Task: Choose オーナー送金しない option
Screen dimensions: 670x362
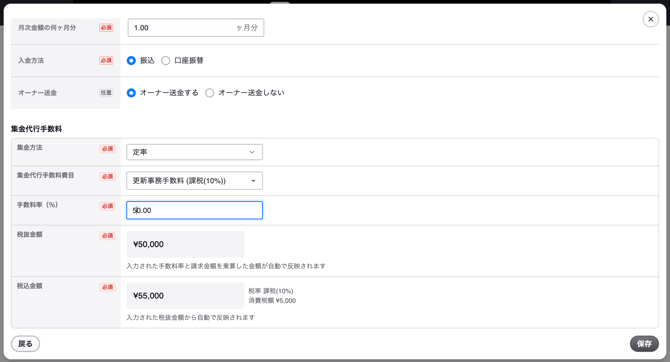Action: point(209,93)
